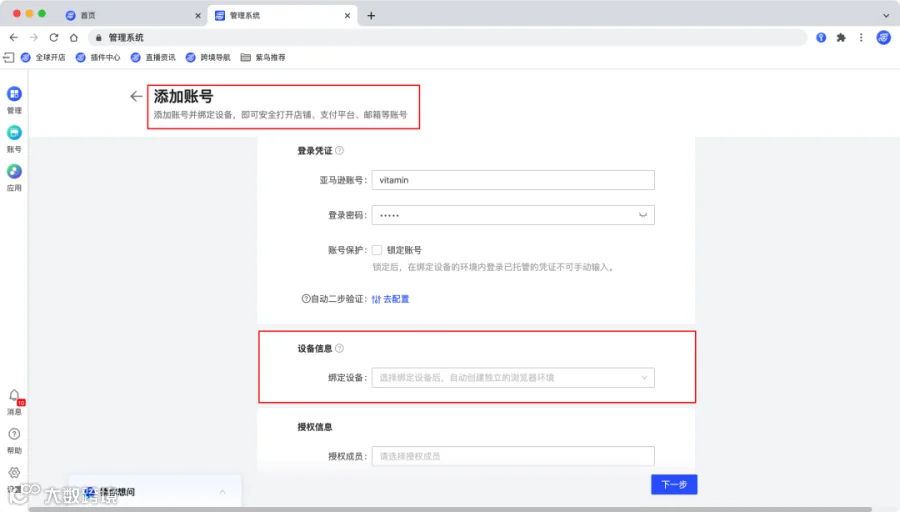Open the profile avatar at top right

(x=883, y=37)
